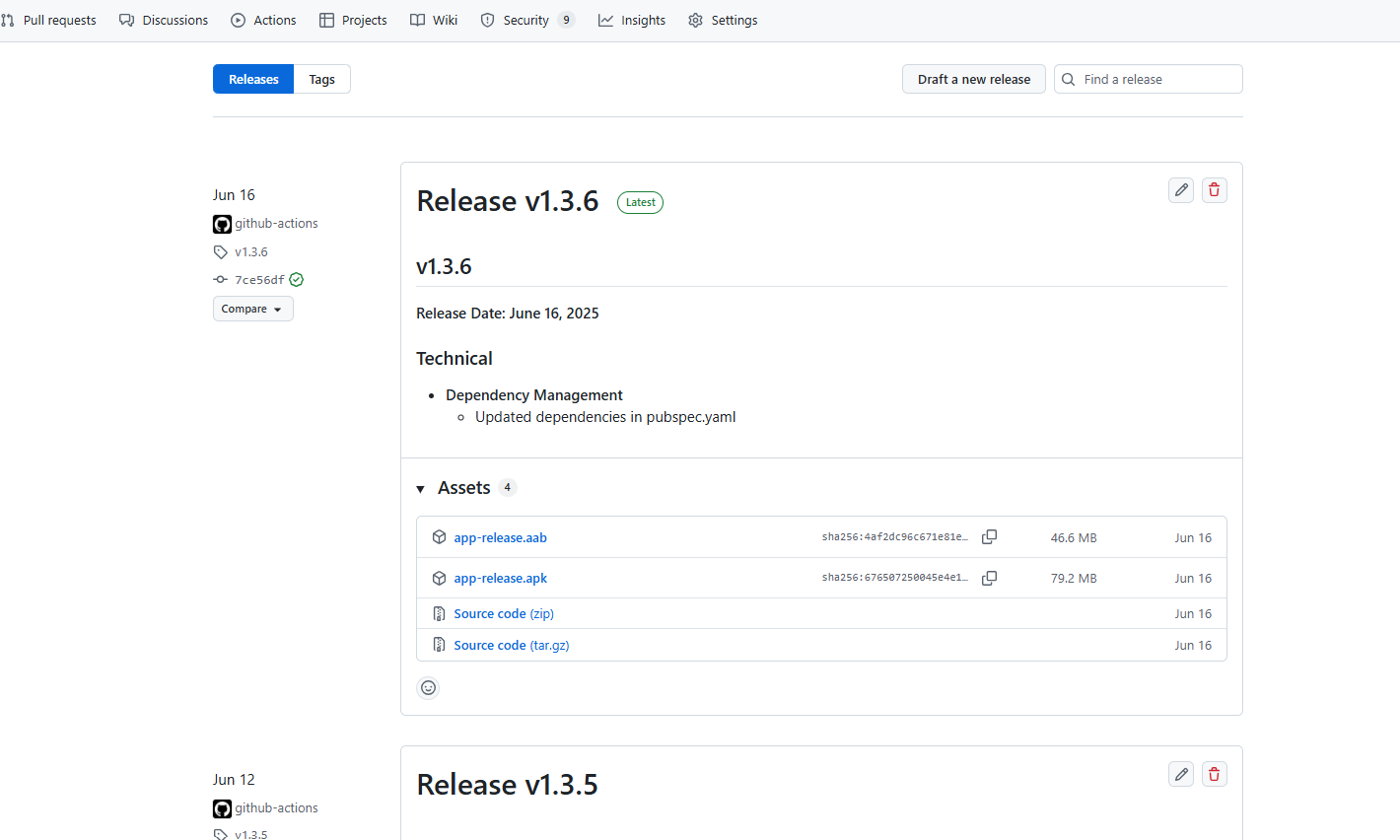Copy SHA256 checksum of app-release.apk

point(989,578)
